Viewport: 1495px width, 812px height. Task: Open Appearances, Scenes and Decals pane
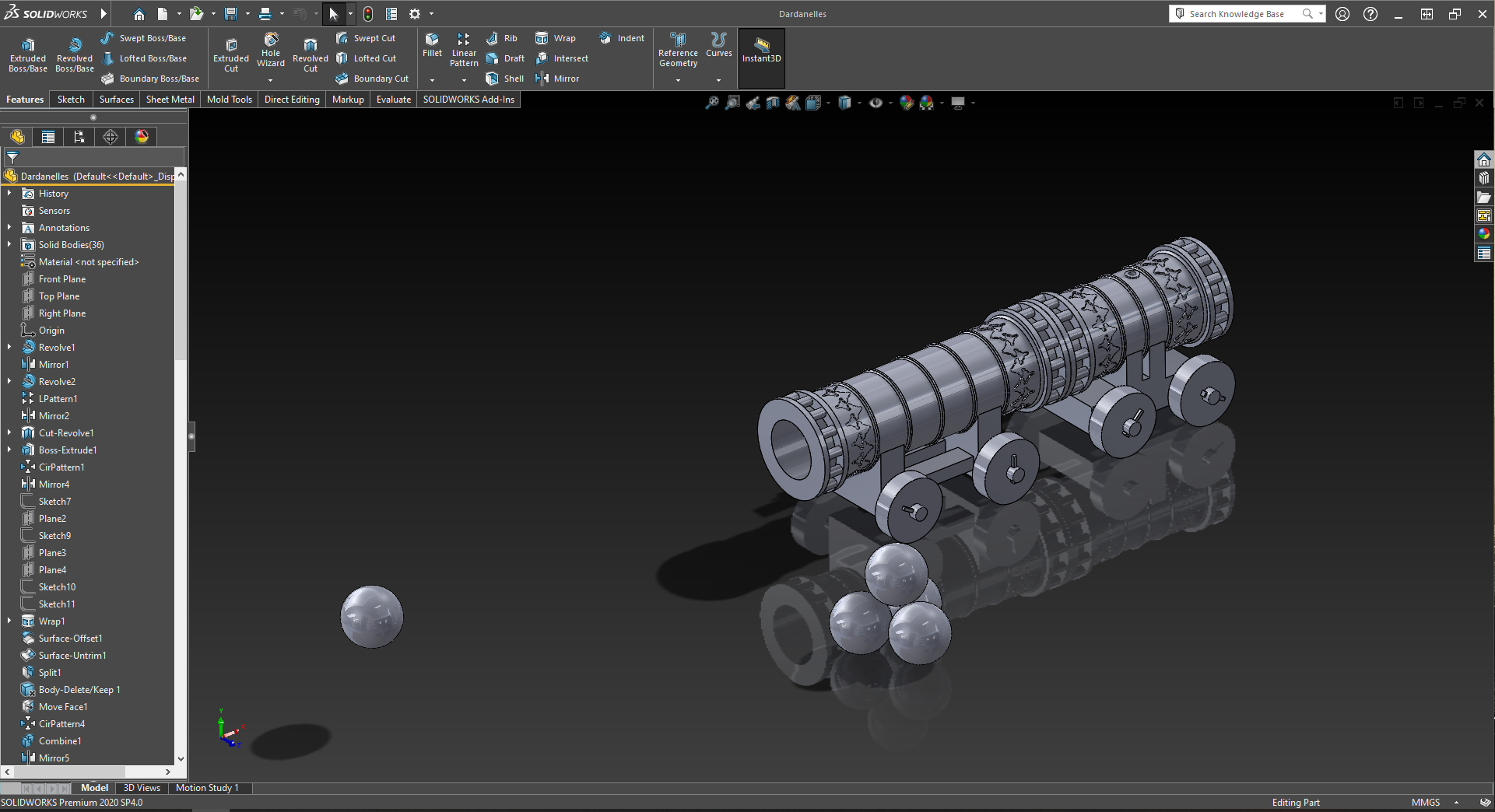pos(1484,233)
